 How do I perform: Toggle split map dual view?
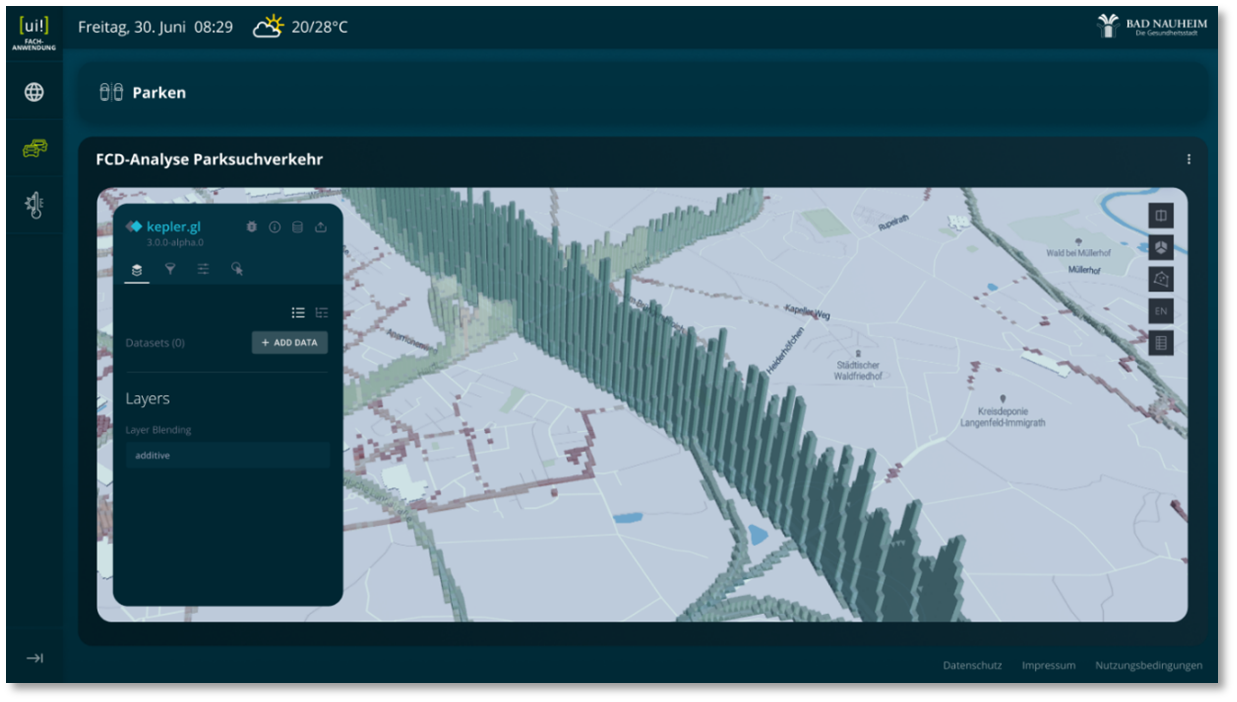pos(1160,215)
